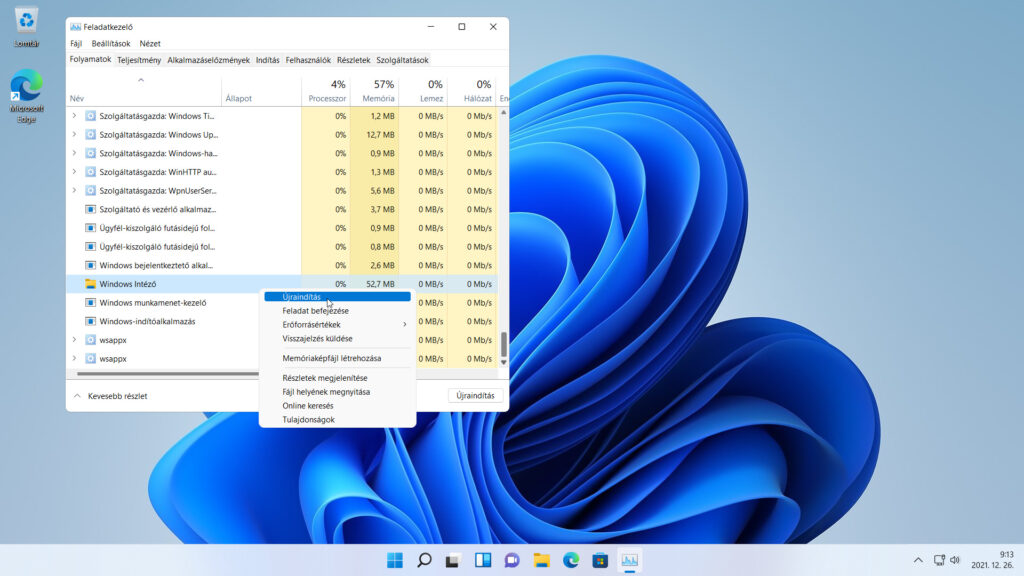
Task: Switch to the Szolgáltatások tab
Action: tap(402, 60)
